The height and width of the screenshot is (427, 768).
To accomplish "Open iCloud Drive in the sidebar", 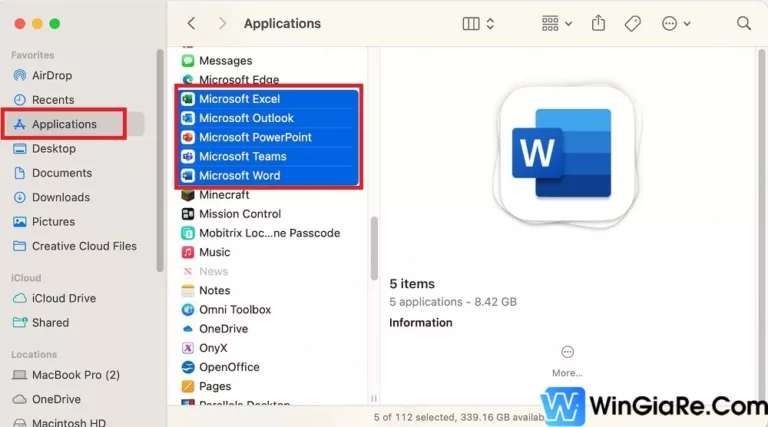I will tap(64, 298).
